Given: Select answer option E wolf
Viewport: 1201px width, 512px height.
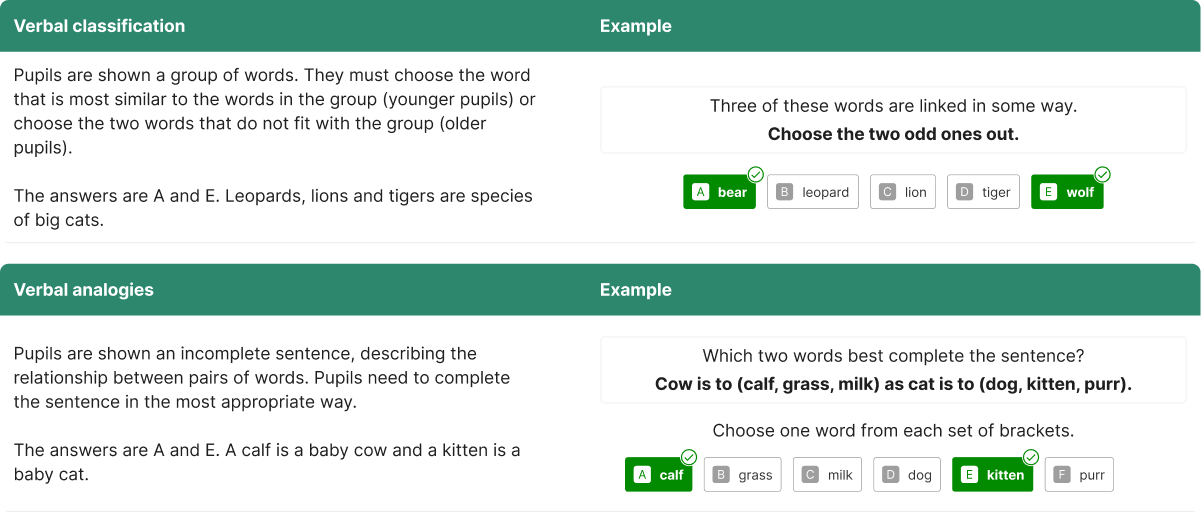Looking at the screenshot, I should click(1067, 192).
